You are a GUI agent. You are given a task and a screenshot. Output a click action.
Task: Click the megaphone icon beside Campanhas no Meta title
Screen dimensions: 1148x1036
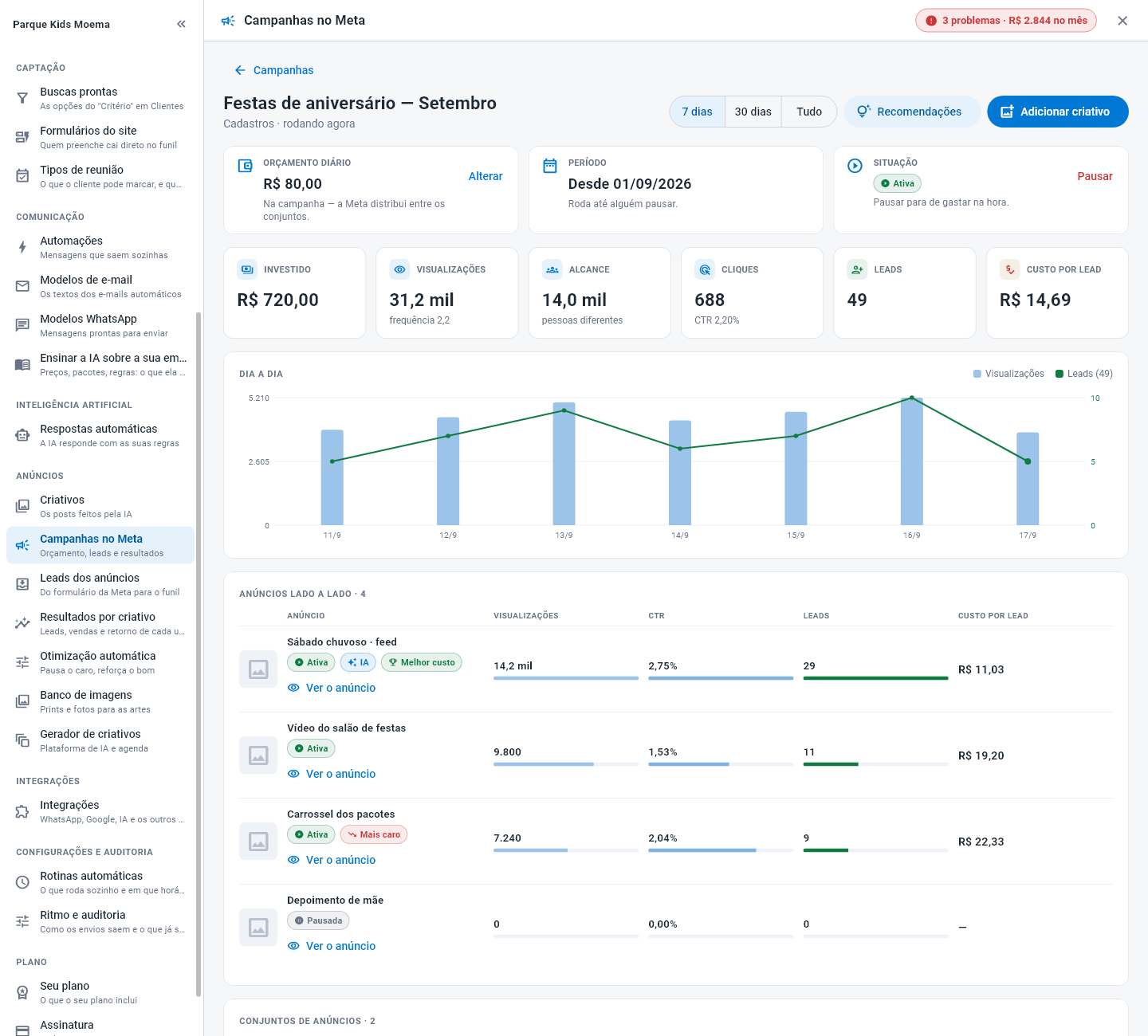point(228,21)
